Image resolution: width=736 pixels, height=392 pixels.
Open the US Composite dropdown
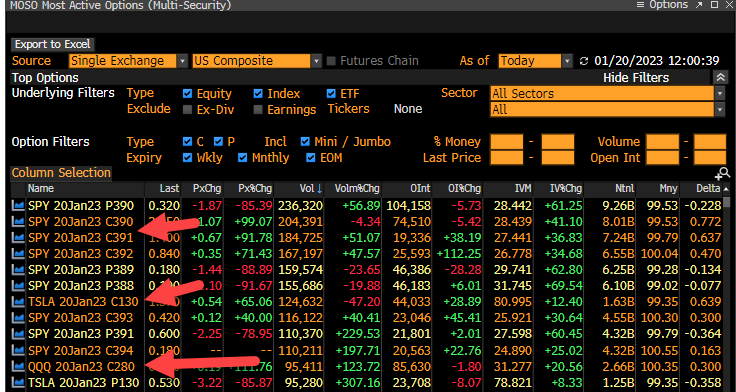coord(257,61)
